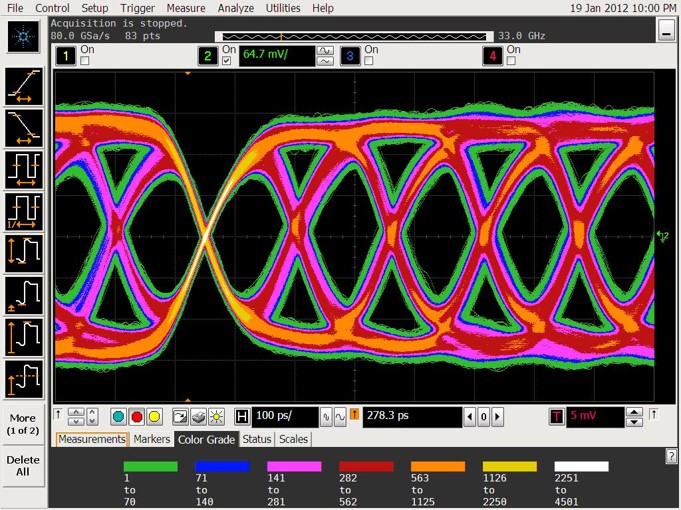Open the Control menu

coord(52,8)
